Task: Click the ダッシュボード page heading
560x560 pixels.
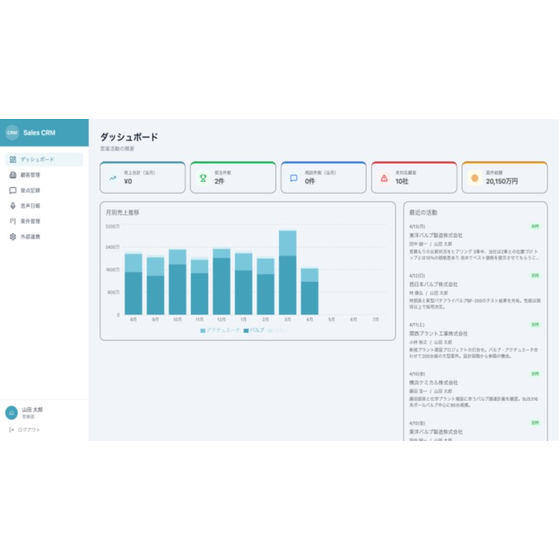Action: pos(129,137)
